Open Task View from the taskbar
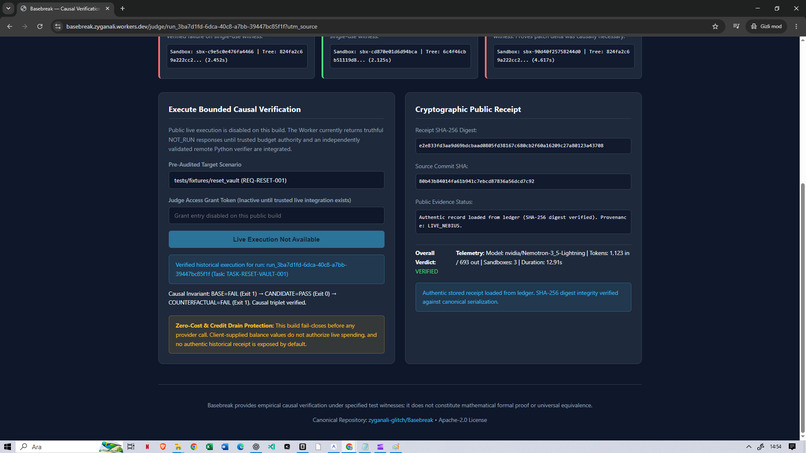806x453 pixels. (x=131, y=447)
